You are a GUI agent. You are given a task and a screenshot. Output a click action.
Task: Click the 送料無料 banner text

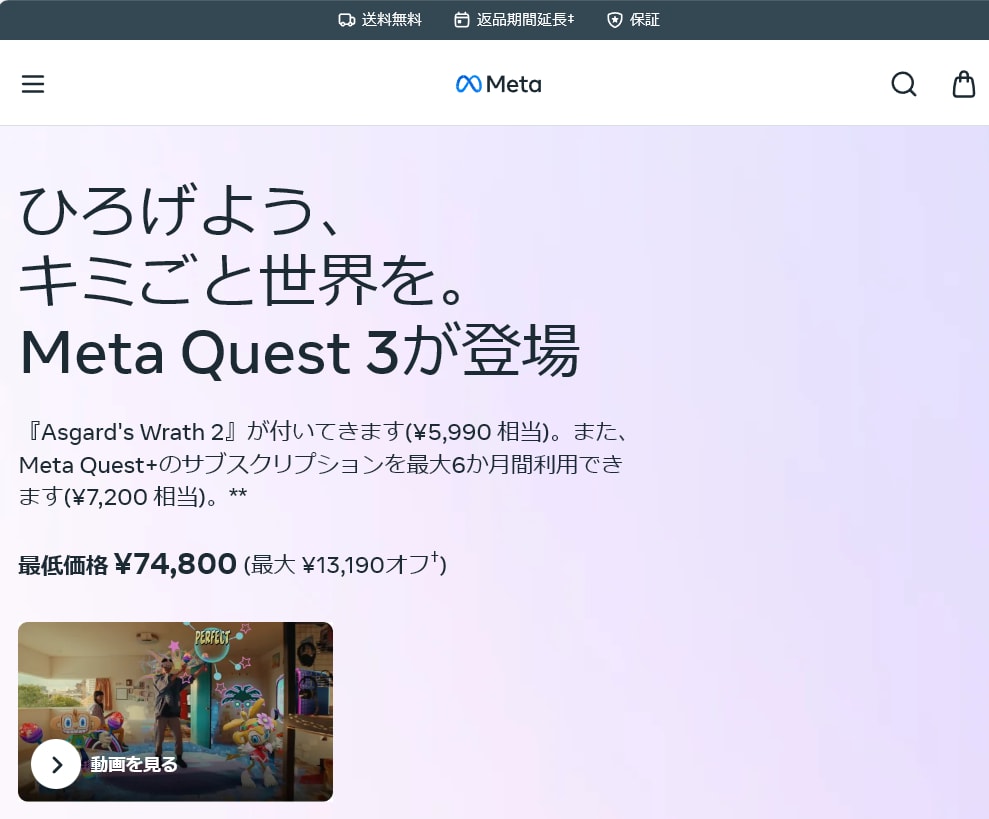coord(391,20)
